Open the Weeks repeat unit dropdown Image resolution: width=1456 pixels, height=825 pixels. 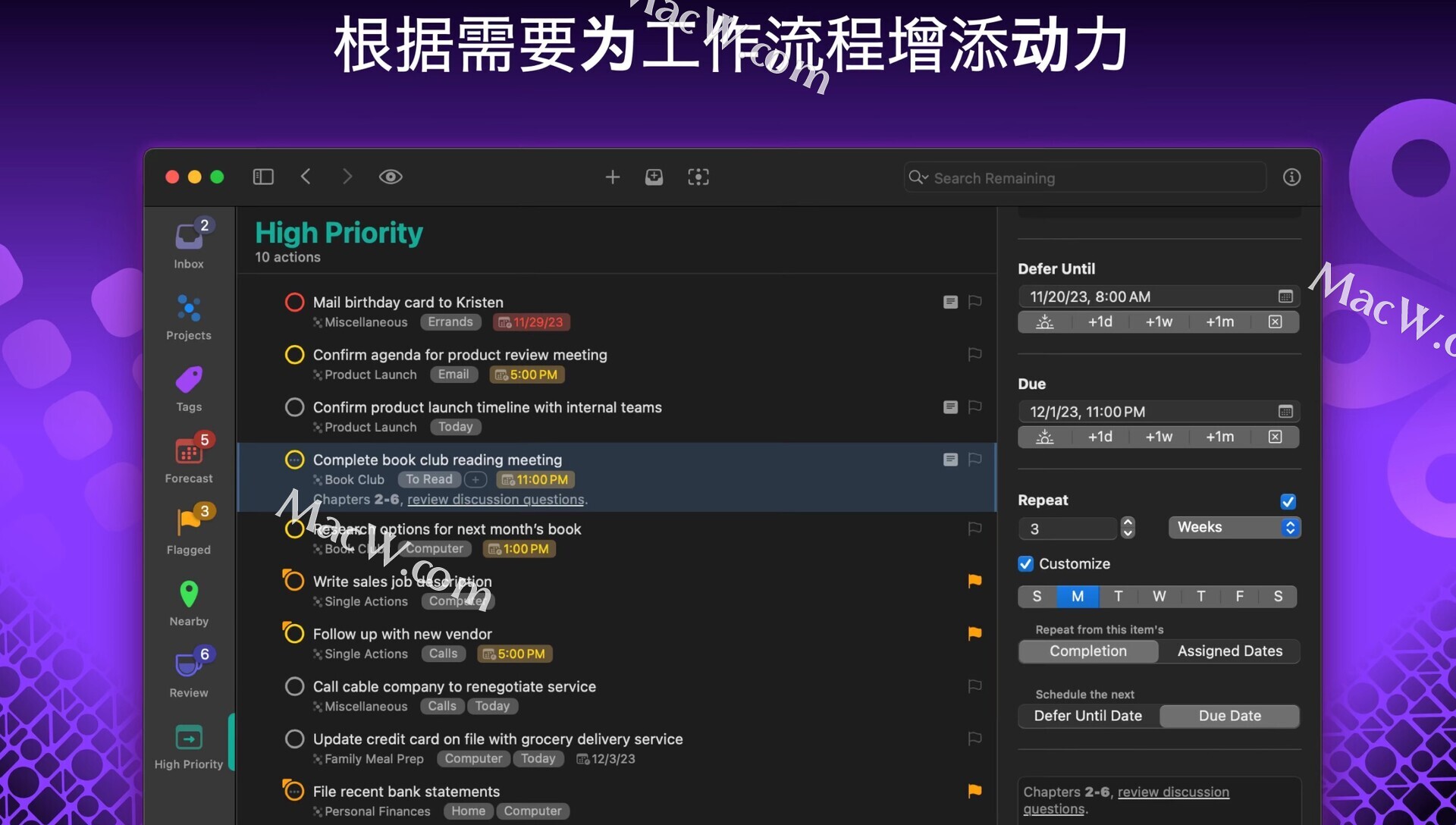pos(1234,528)
